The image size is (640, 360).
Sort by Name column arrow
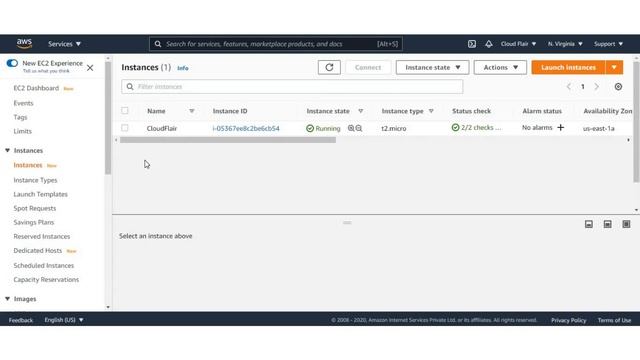click(191, 111)
